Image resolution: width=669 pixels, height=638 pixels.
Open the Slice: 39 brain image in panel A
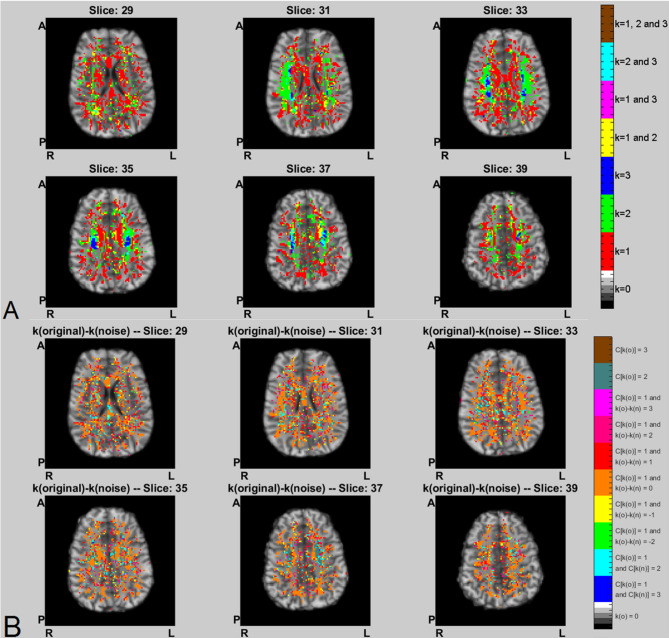coord(506,242)
